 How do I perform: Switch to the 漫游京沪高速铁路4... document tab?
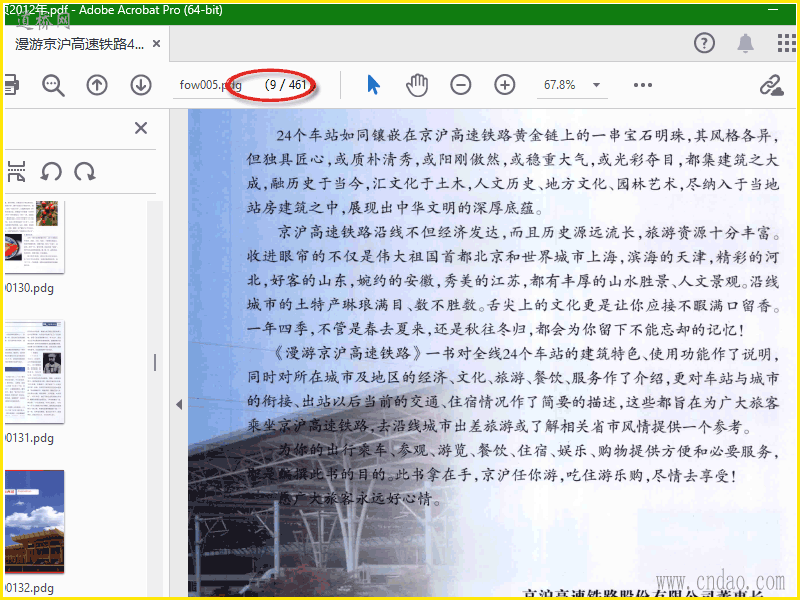tap(80, 44)
